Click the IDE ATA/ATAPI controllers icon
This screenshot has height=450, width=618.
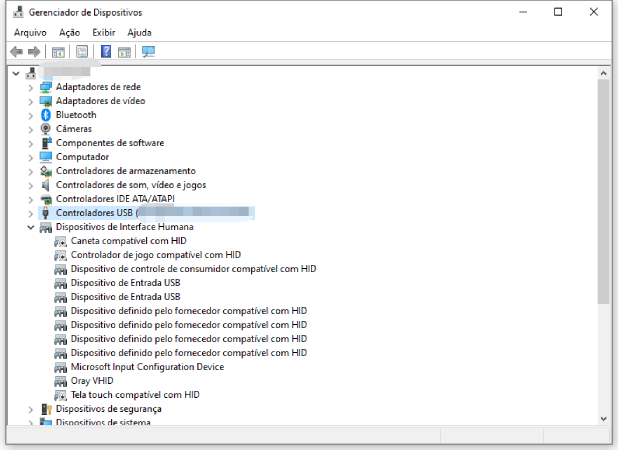tap(46, 199)
